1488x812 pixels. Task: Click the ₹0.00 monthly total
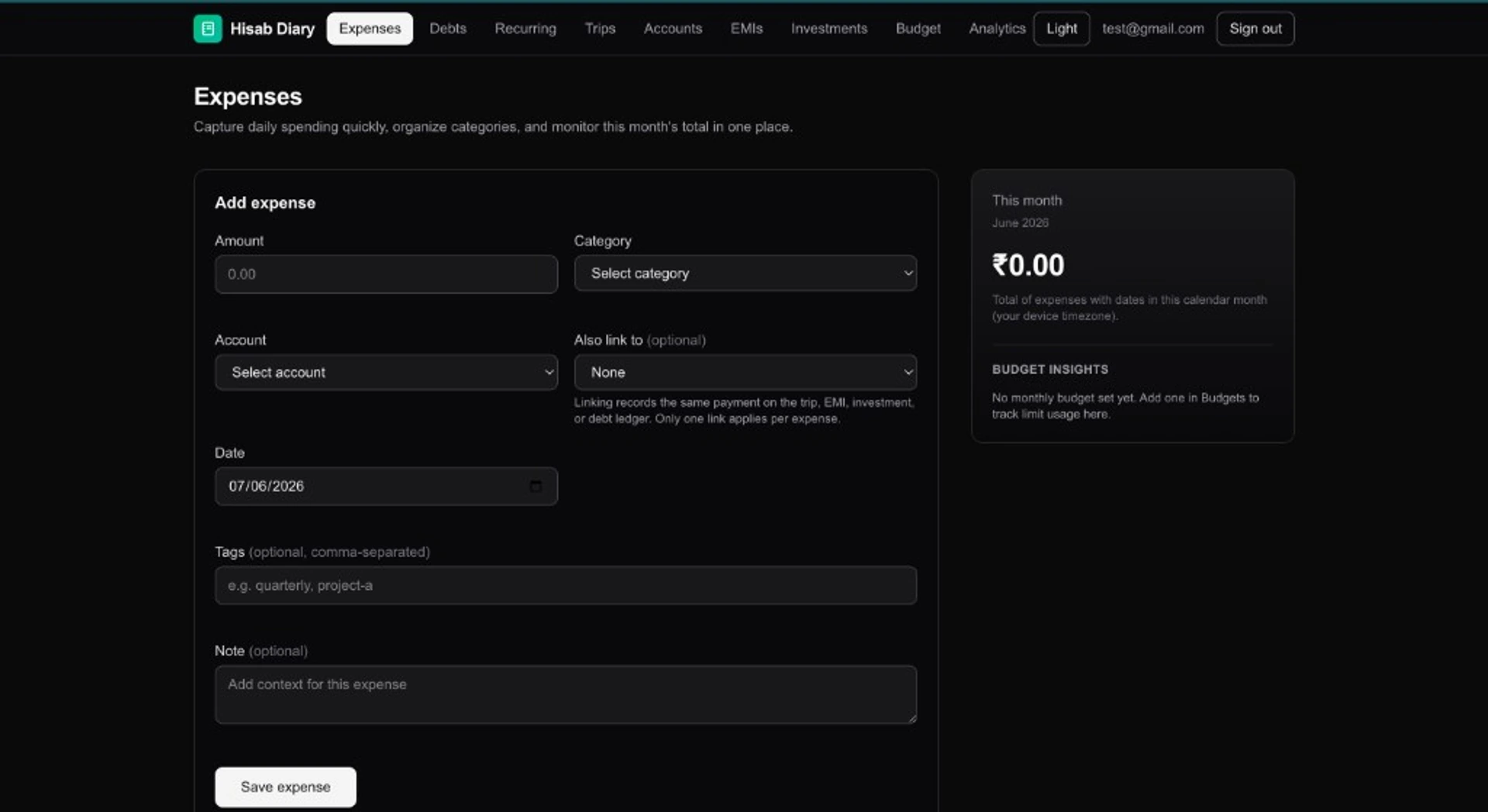(1028, 265)
